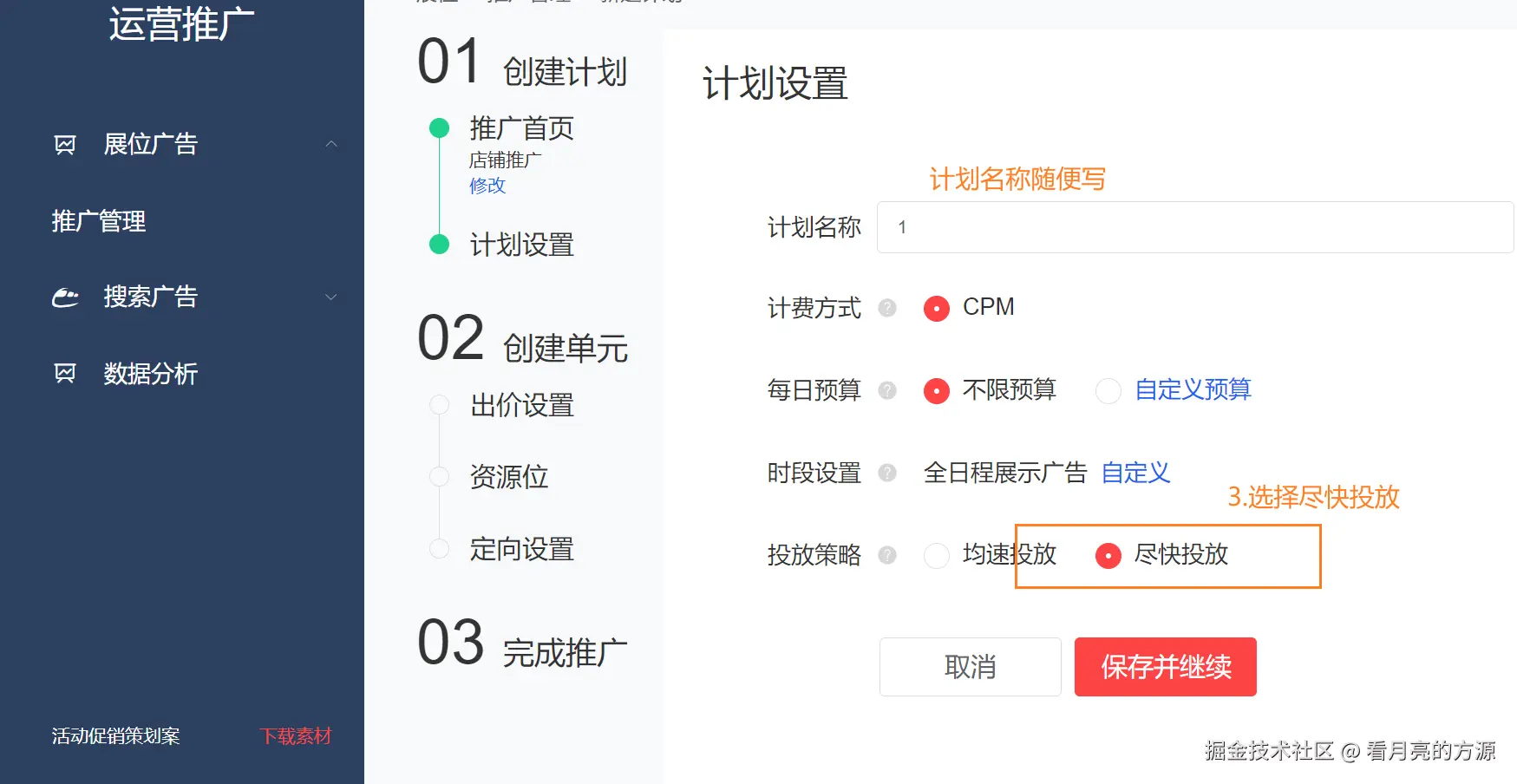Click the 数据分析 sidebar icon
The width and height of the screenshot is (1517, 784).
click(65, 374)
